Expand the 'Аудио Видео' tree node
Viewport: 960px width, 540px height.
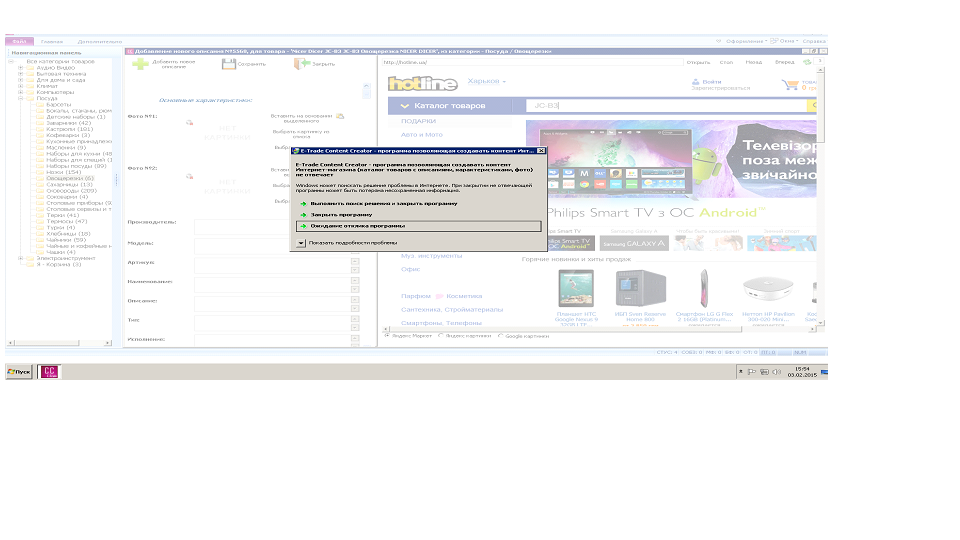coord(20,67)
